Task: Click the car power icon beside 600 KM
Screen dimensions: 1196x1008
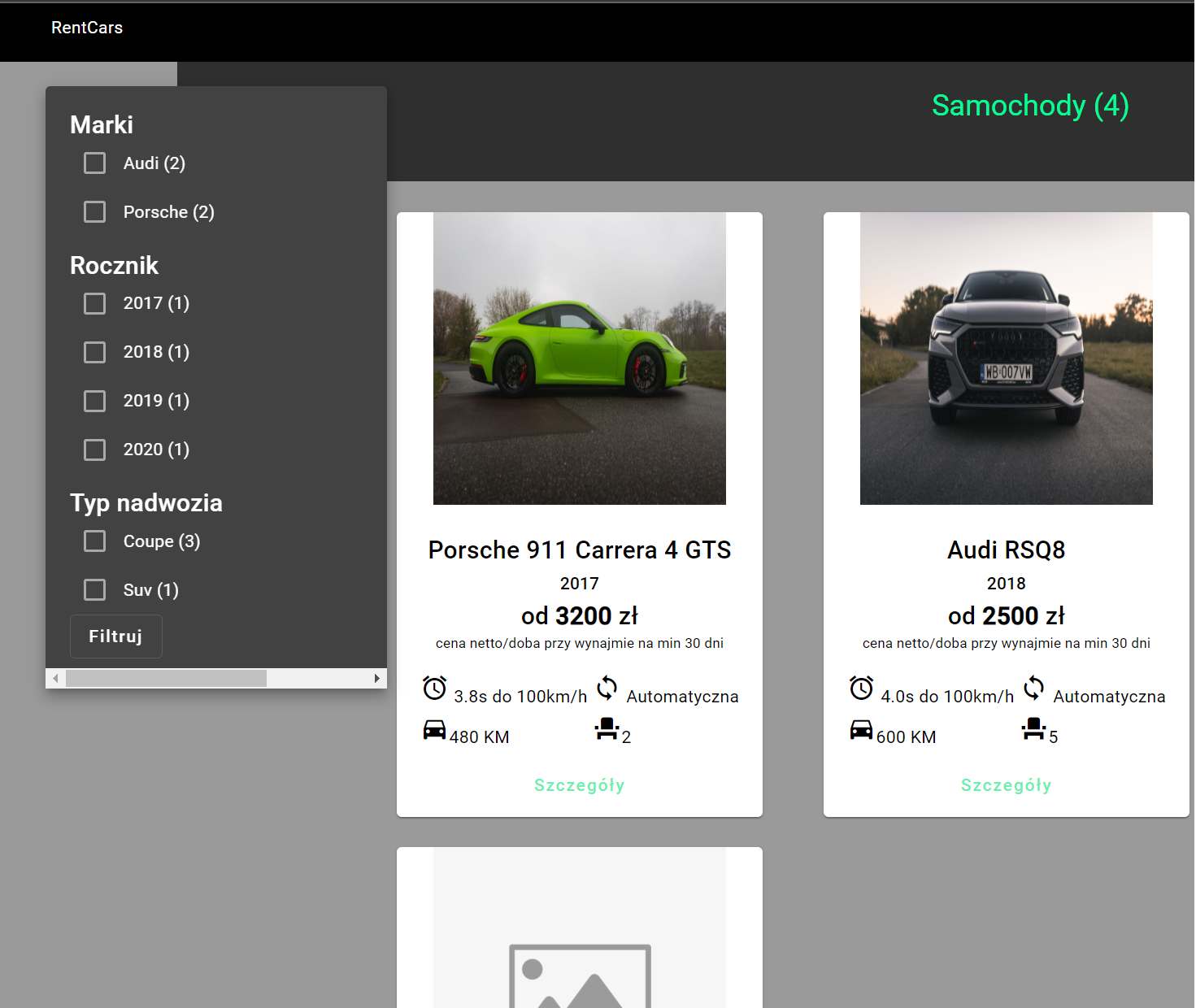Action: [861, 729]
